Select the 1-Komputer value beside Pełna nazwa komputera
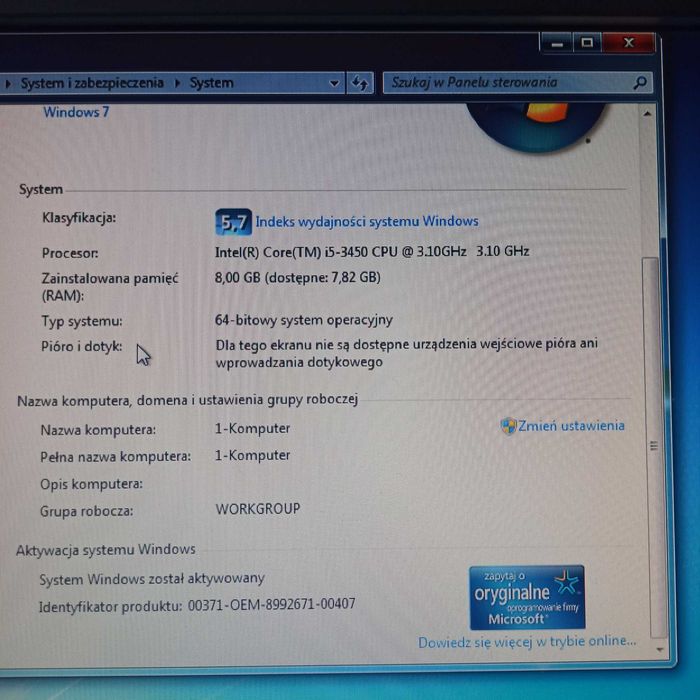The height and width of the screenshot is (700, 700). click(252, 456)
